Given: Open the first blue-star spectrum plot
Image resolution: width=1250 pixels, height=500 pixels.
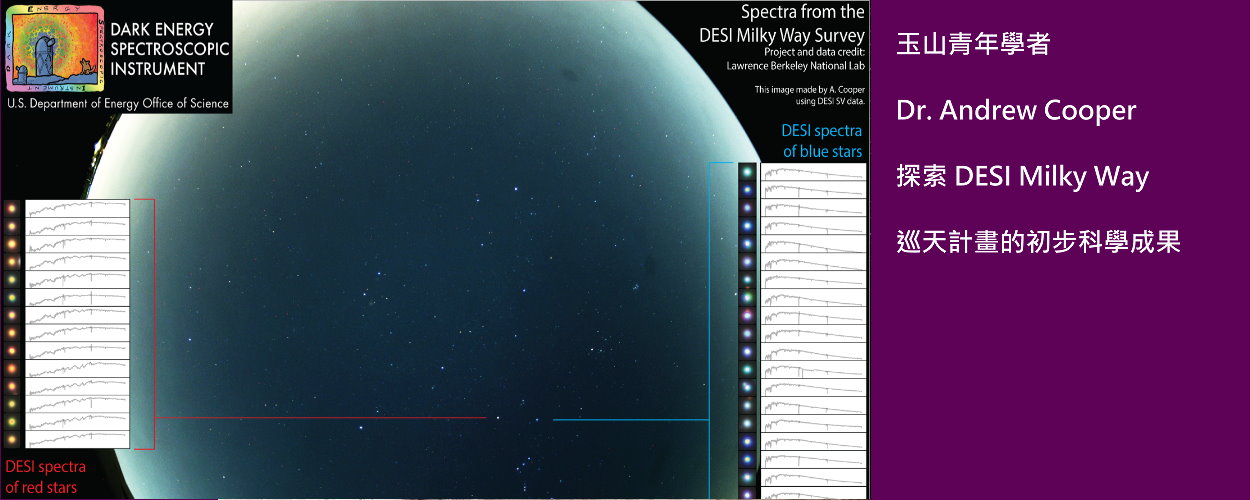Looking at the screenshot, I should [x=812, y=171].
